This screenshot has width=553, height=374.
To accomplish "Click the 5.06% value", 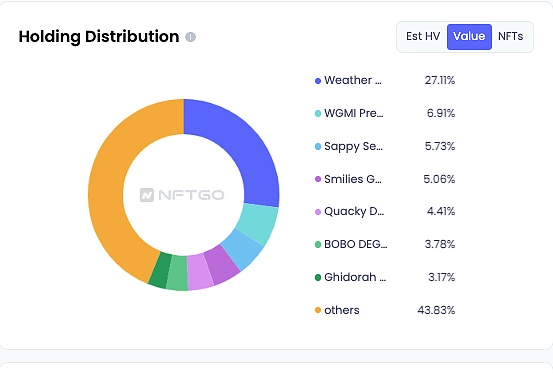I will pyautogui.click(x=439, y=179).
